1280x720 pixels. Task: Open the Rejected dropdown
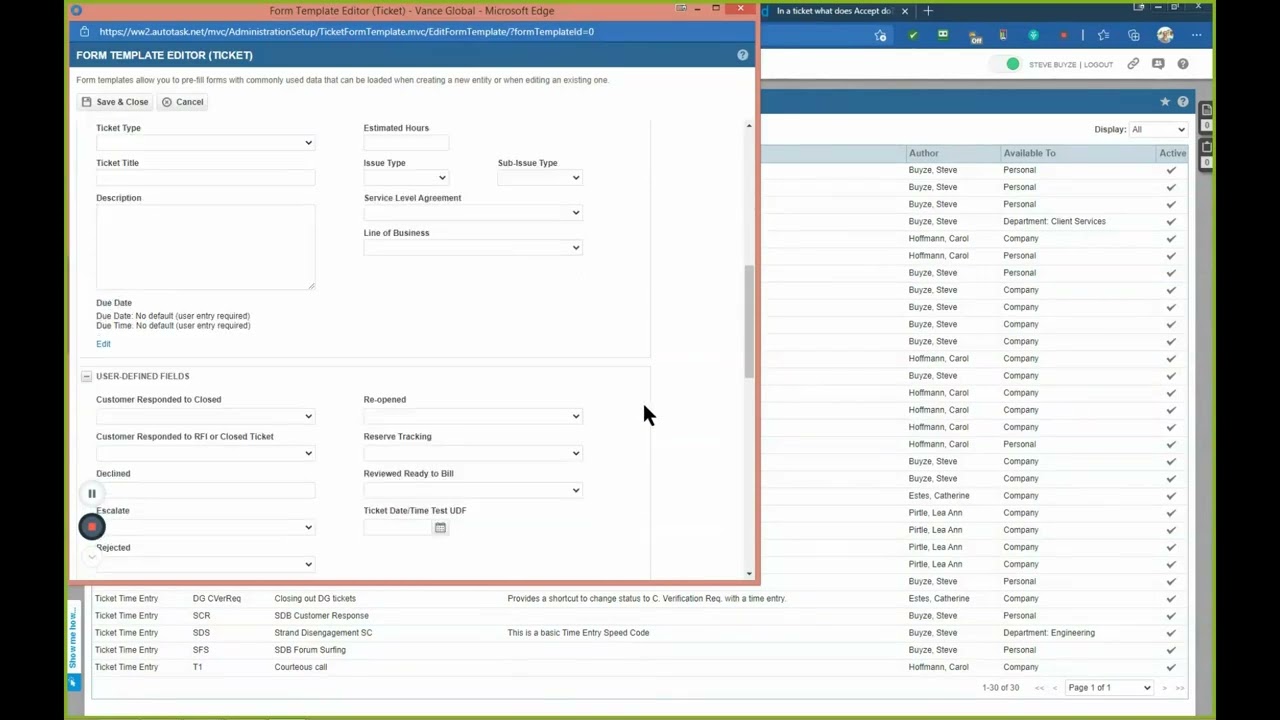[x=205, y=564]
